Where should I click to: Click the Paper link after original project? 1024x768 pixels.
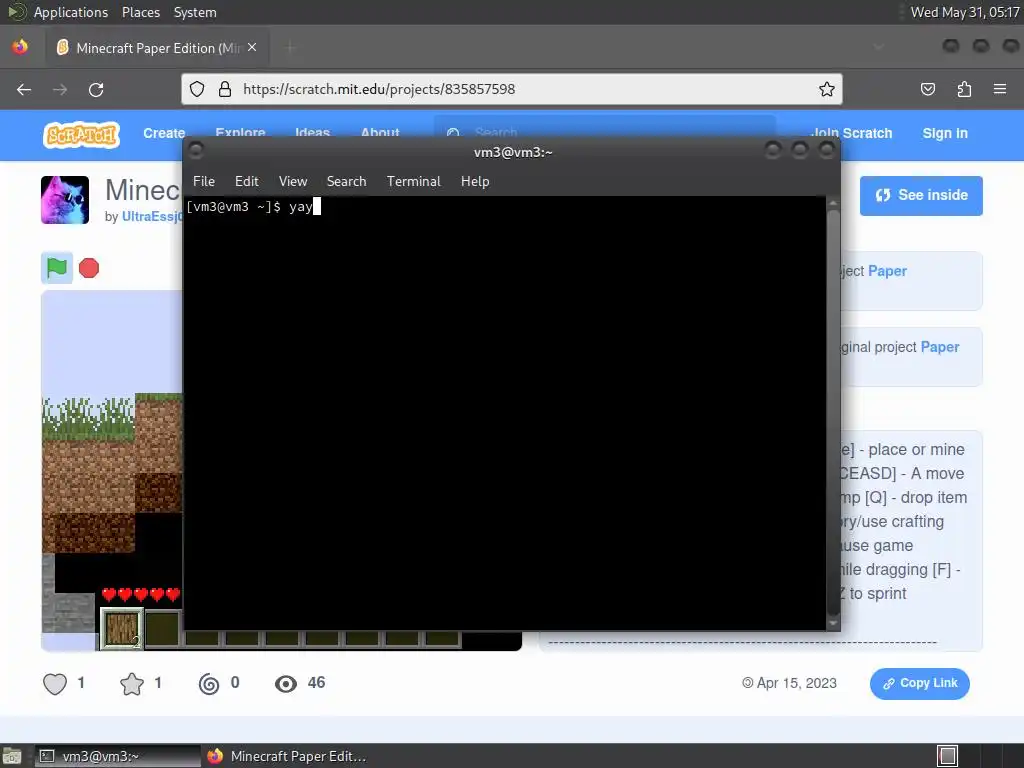click(940, 347)
